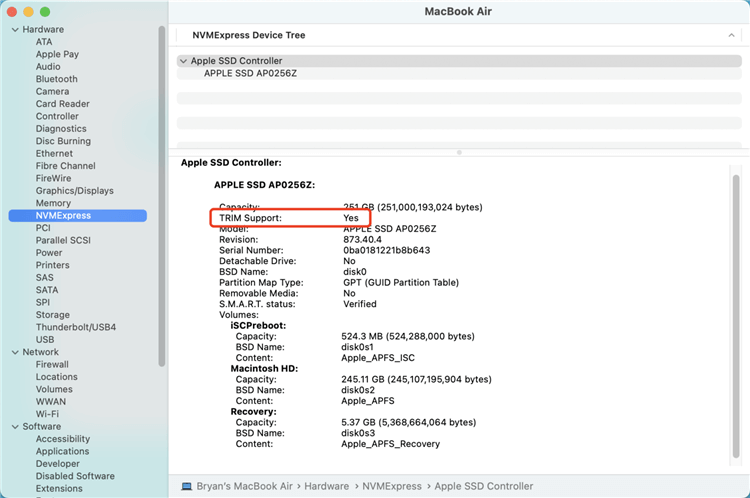Open Disabled Software in the sidebar
This screenshot has width=750, height=498.
coord(75,477)
